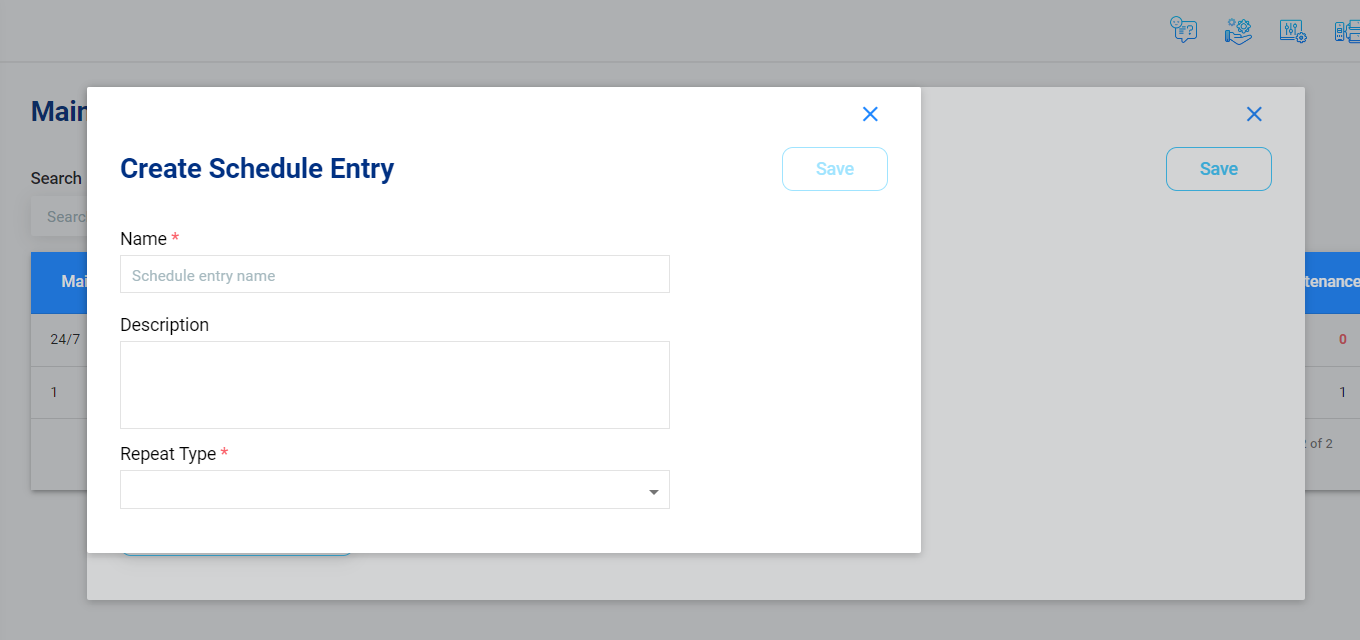The image size is (1360, 640).
Task: Click inside the Description text area
Action: tap(395, 385)
